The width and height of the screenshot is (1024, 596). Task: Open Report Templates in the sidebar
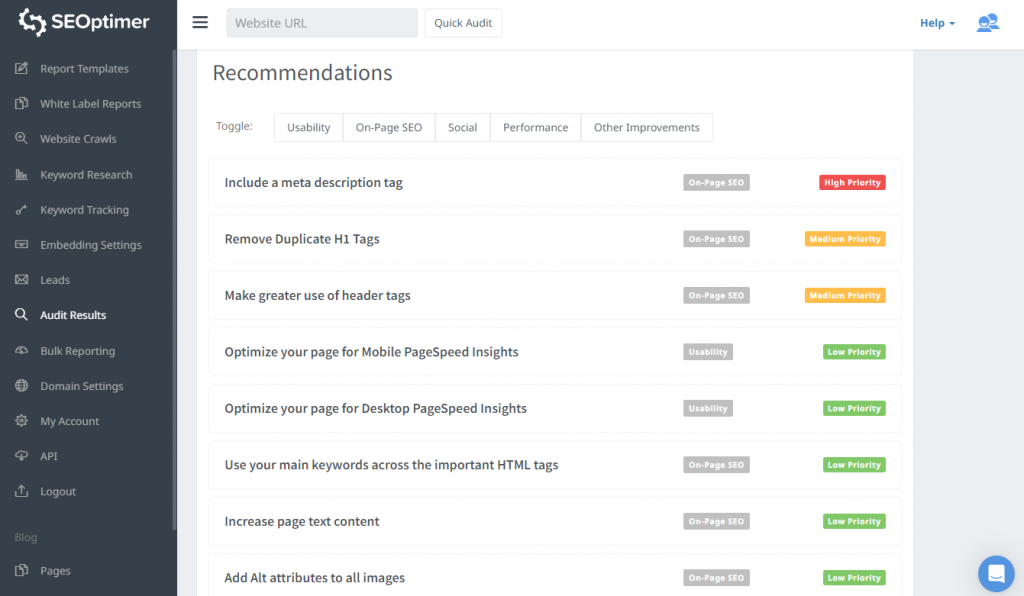point(84,69)
